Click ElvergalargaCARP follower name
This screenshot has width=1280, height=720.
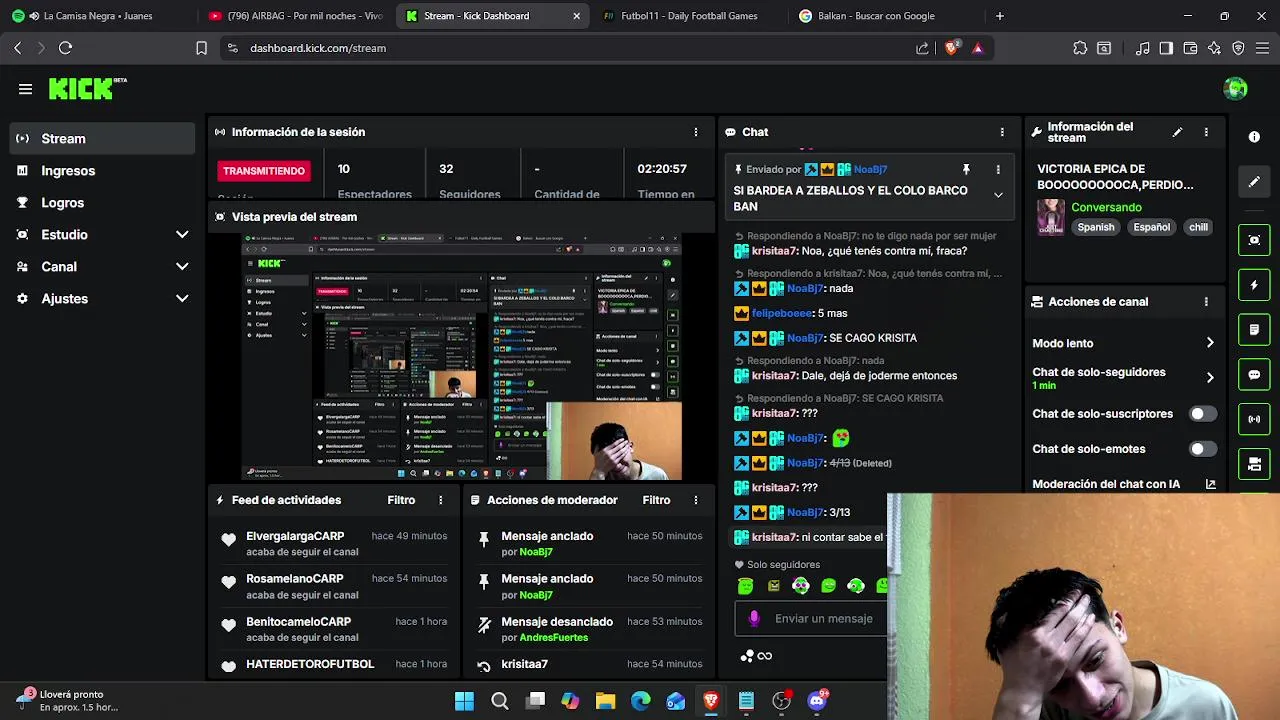(x=295, y=537)
